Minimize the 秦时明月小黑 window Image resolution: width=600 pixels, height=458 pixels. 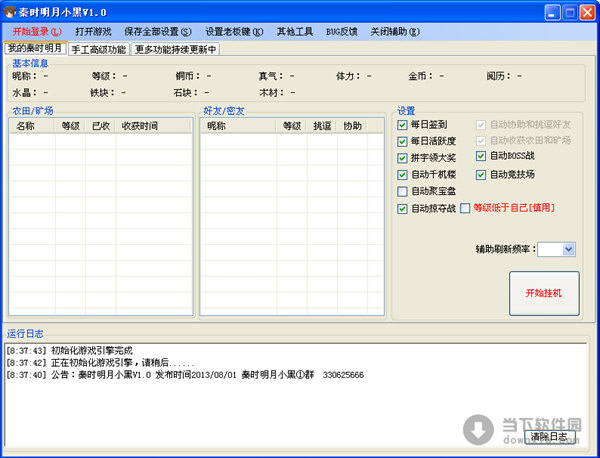[543, 12]
